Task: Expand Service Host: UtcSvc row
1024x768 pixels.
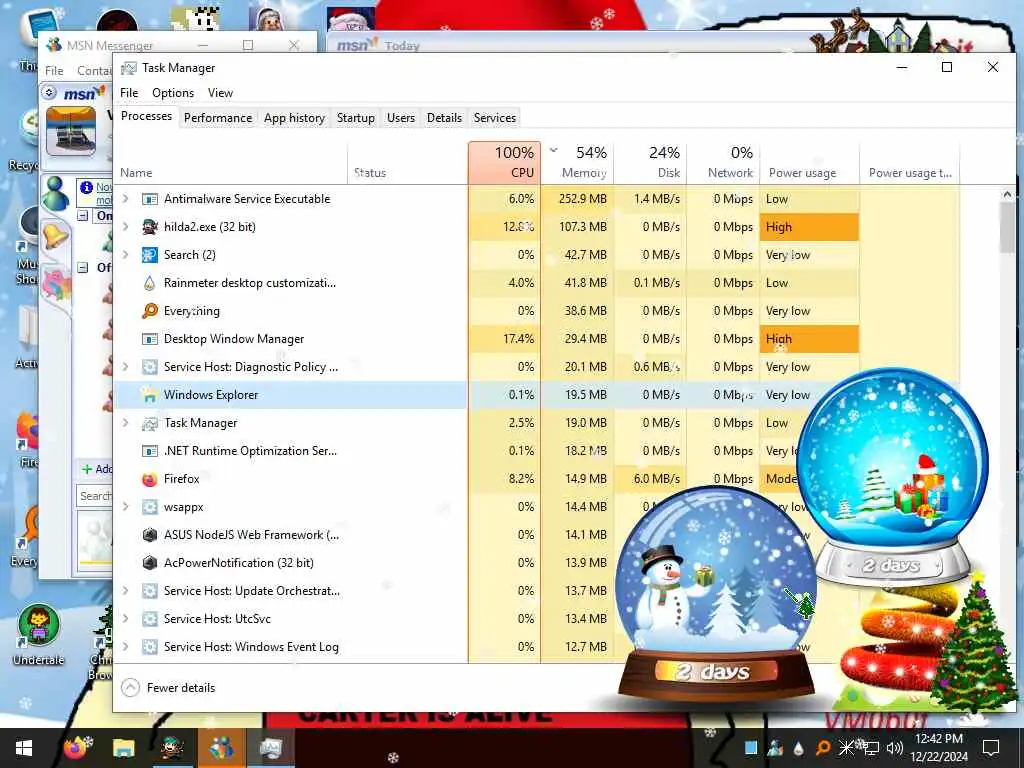Action: (x=125, y=619)
